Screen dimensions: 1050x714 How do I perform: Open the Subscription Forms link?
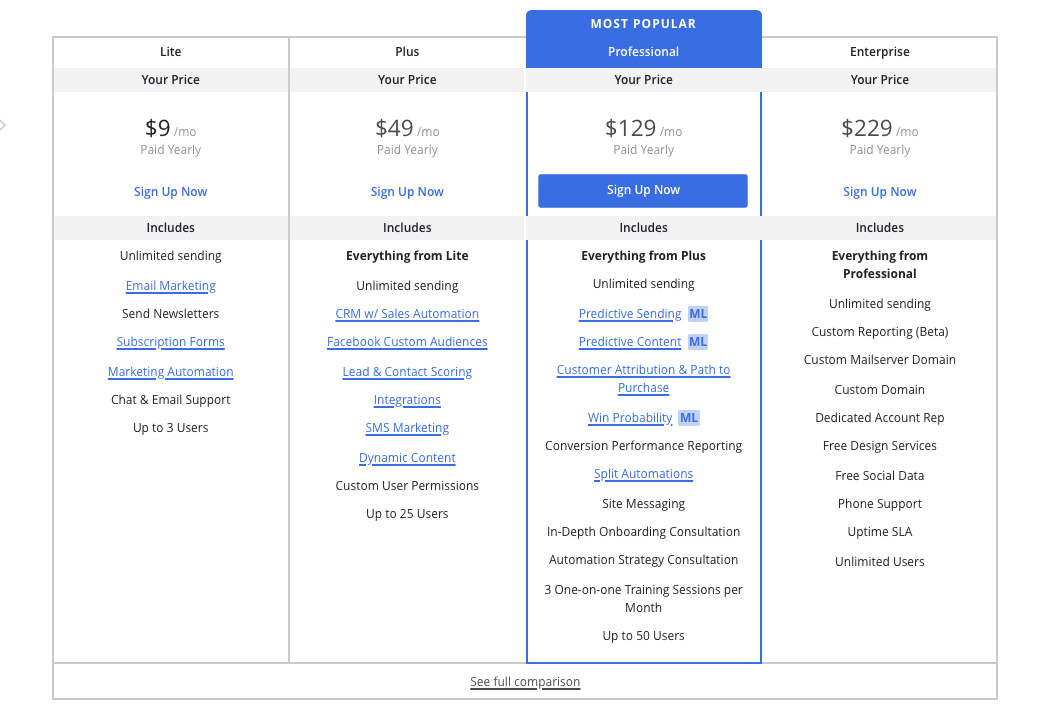click(170, 342)
